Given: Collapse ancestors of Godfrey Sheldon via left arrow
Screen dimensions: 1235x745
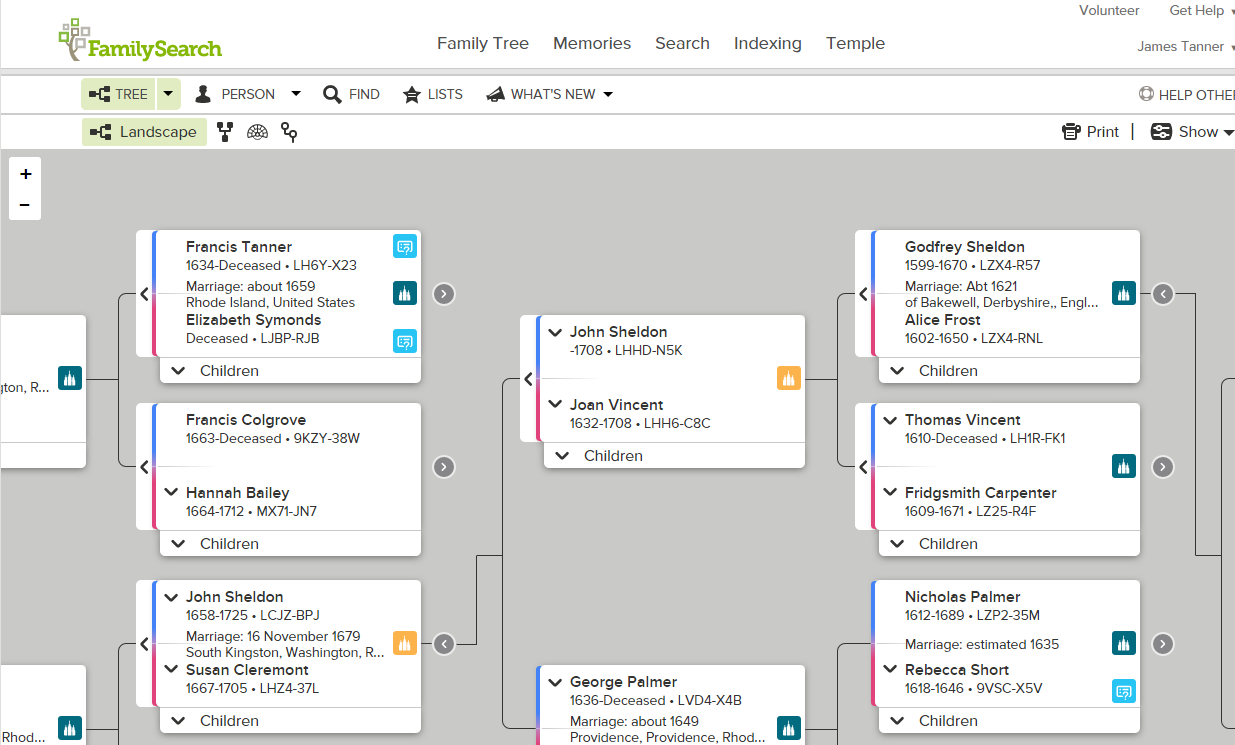Looking at the screenshot, I should click(x=862, y=293).
